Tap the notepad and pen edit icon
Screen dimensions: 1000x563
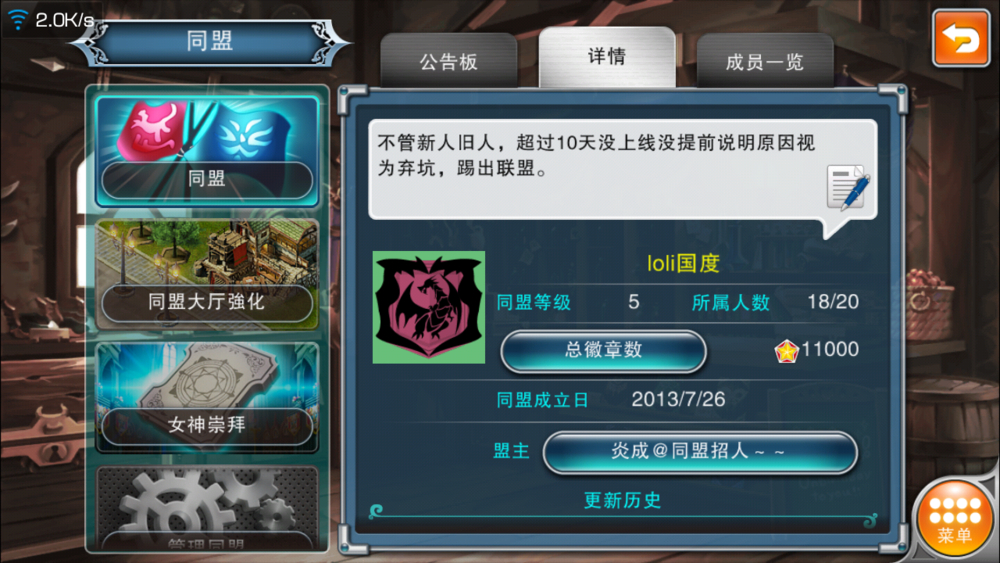[848, 187]
